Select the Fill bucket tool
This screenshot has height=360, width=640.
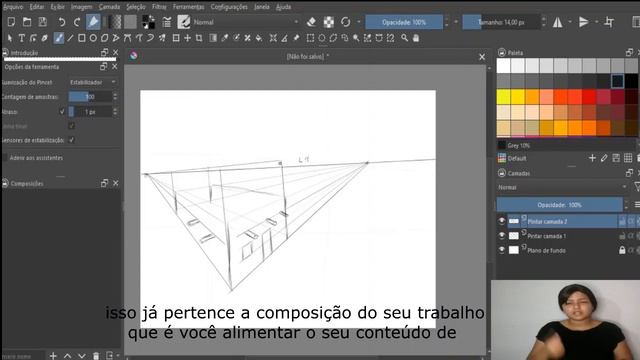(259, 38)
